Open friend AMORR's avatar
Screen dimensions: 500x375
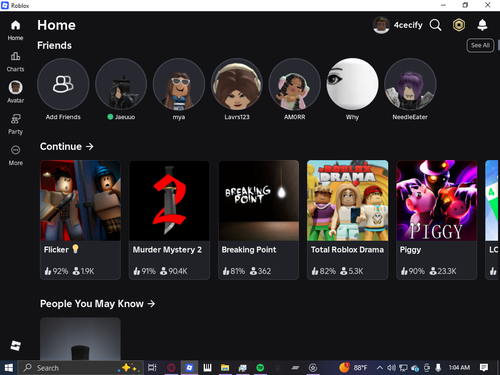pos(295,84)
